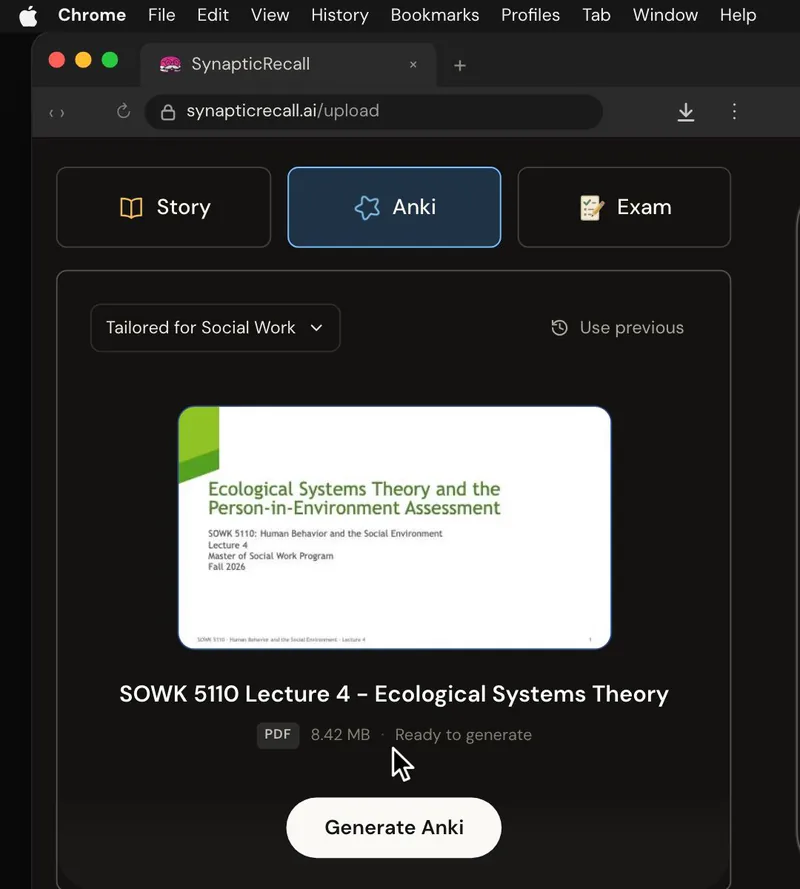Open the Edit menu
The image size is (800, 889).
213,15
